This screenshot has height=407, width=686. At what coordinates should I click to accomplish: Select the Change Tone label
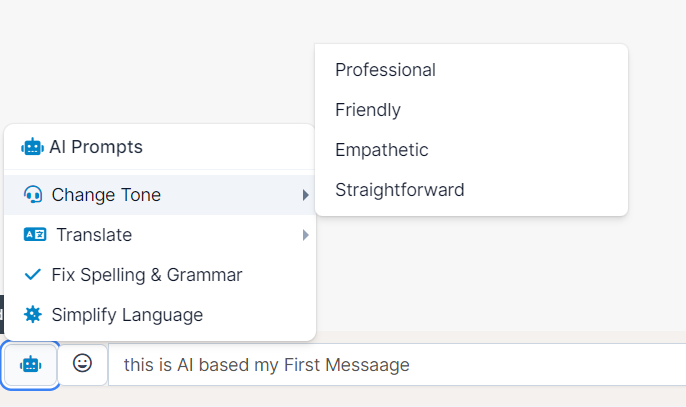point(106,195)
